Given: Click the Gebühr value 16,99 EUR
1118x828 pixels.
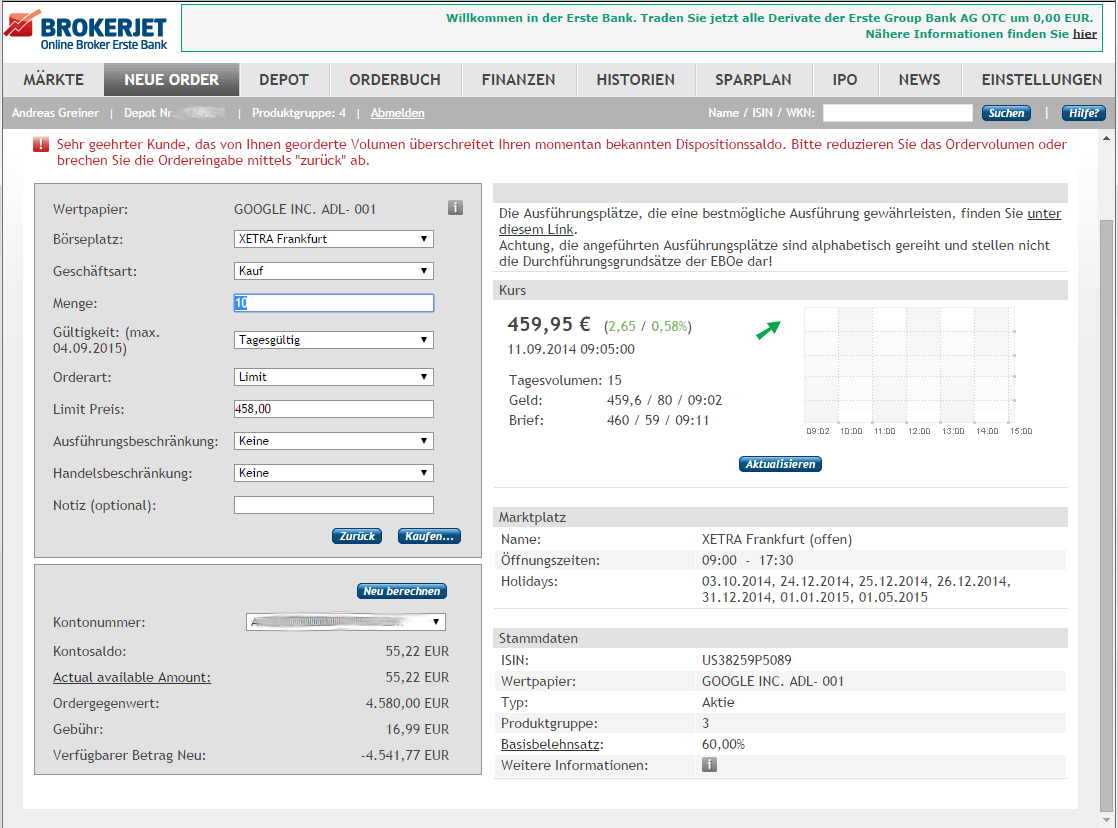Looking at the screenshot, I should click(418, 729).
